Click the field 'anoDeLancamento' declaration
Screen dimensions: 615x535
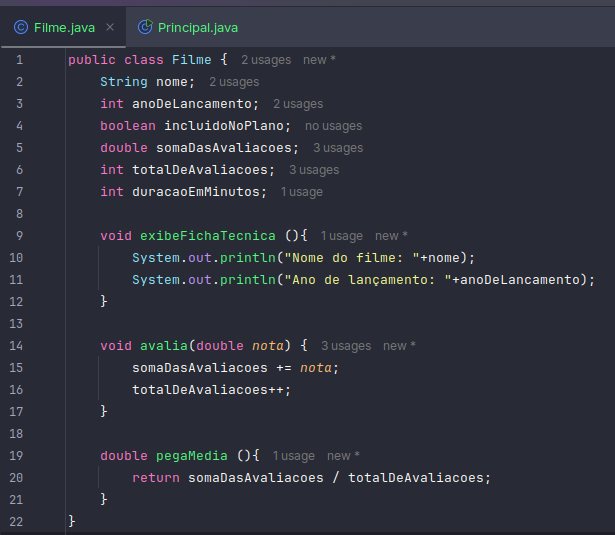coord(192,104)
